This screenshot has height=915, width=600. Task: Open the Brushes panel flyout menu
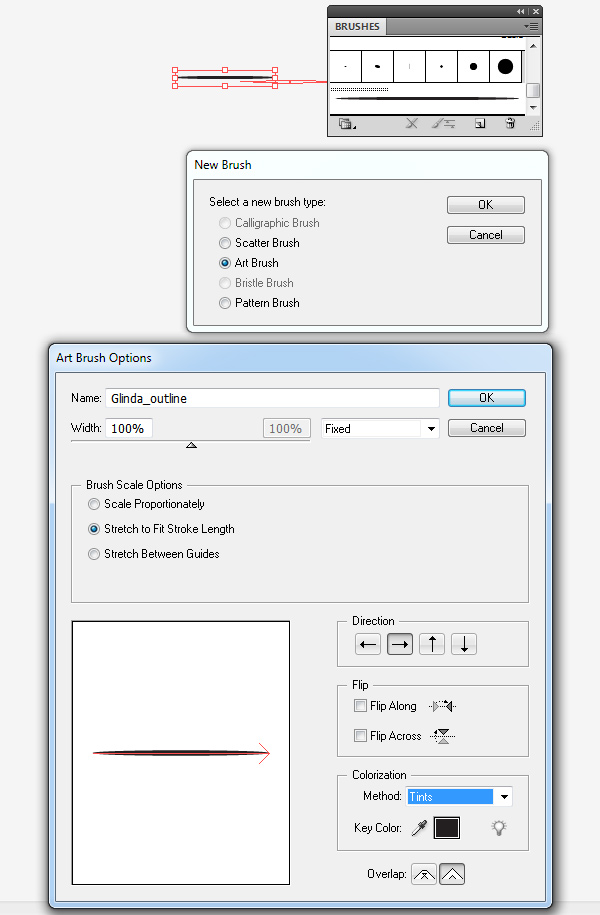[x=532, y=27]
